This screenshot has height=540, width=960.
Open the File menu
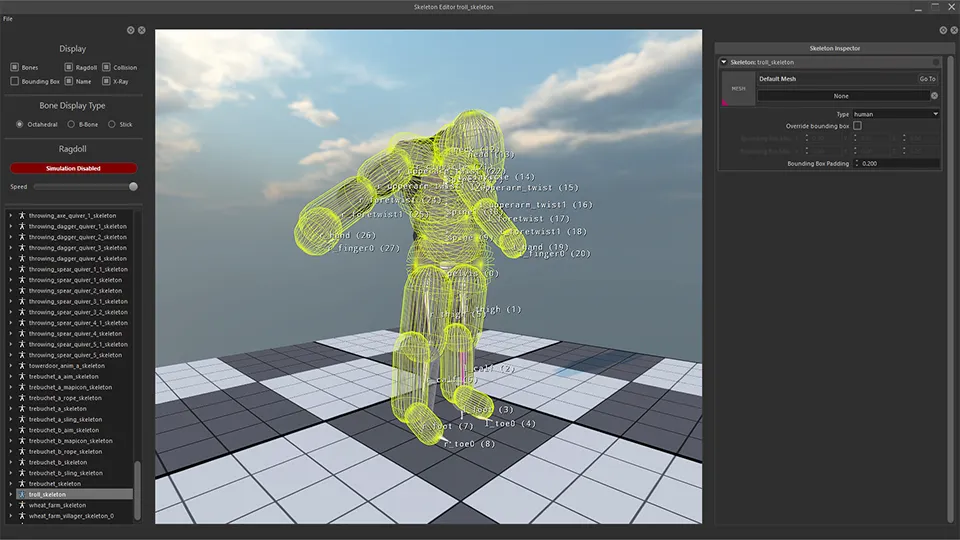[x=8, y=19]
